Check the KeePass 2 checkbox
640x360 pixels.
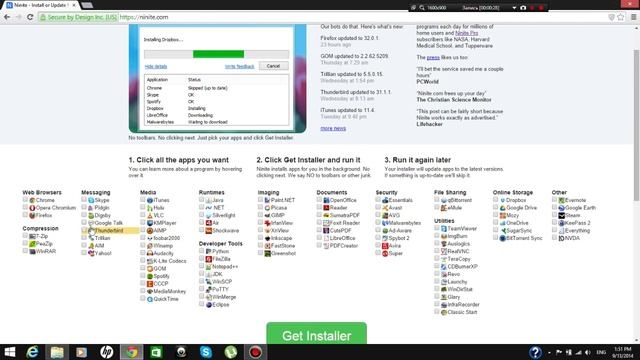pyautogui.click(x=554, y=222)
